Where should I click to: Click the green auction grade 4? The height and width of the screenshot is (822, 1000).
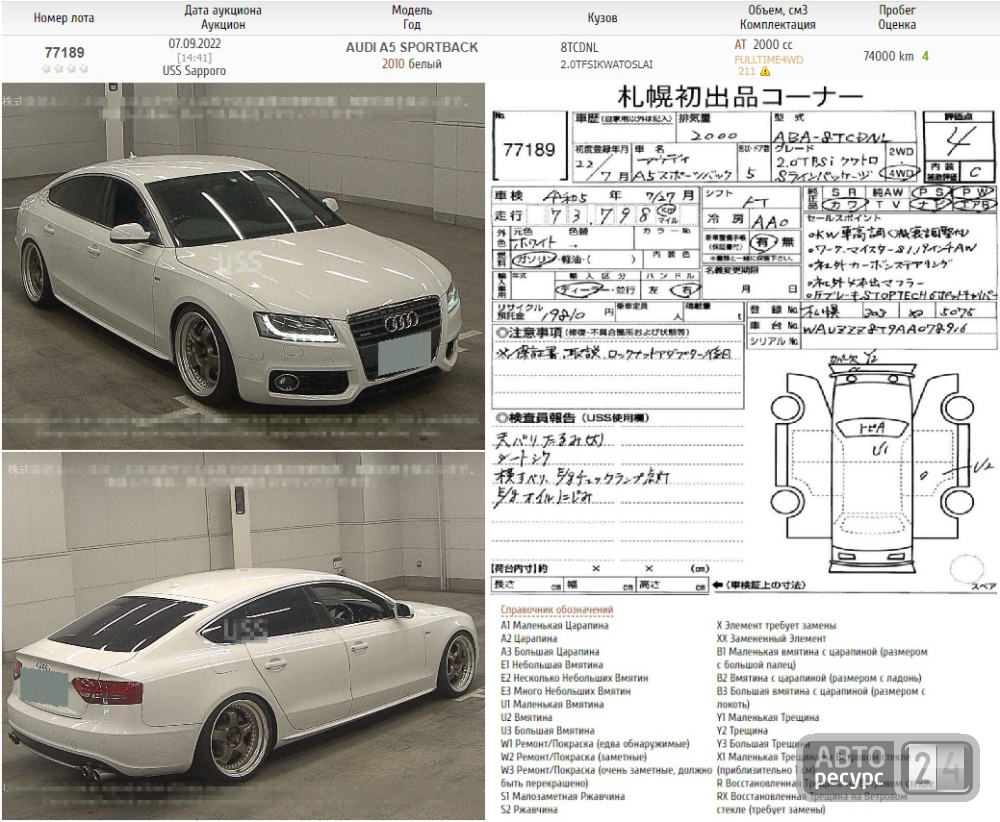[x=925, y=56]
